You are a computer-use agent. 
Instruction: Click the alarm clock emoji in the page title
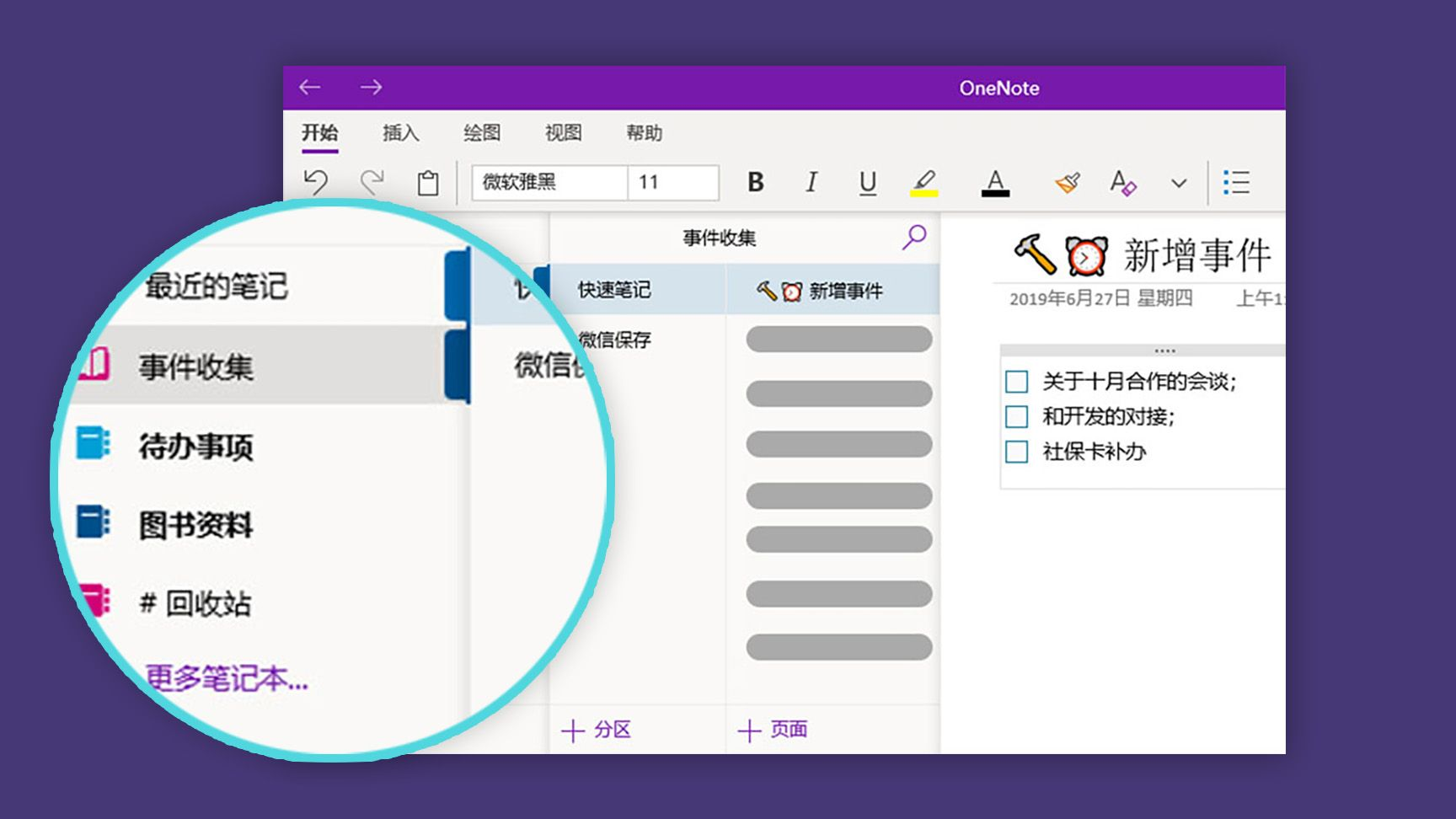click(x=1086, y=256)
